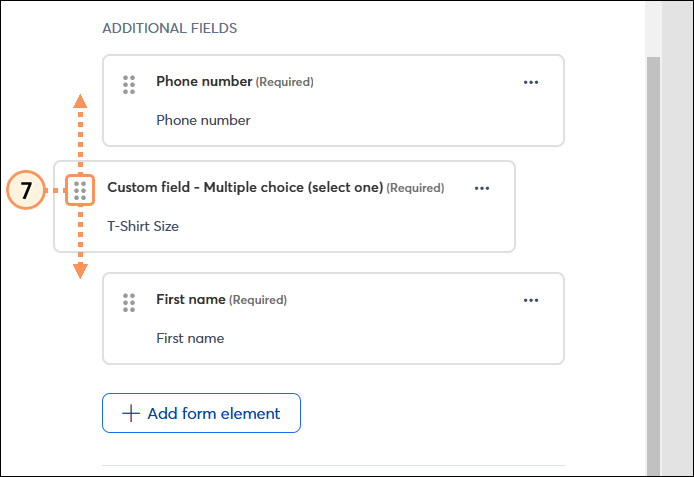Select the Custom field - Multiple choice title

[245, 188]
